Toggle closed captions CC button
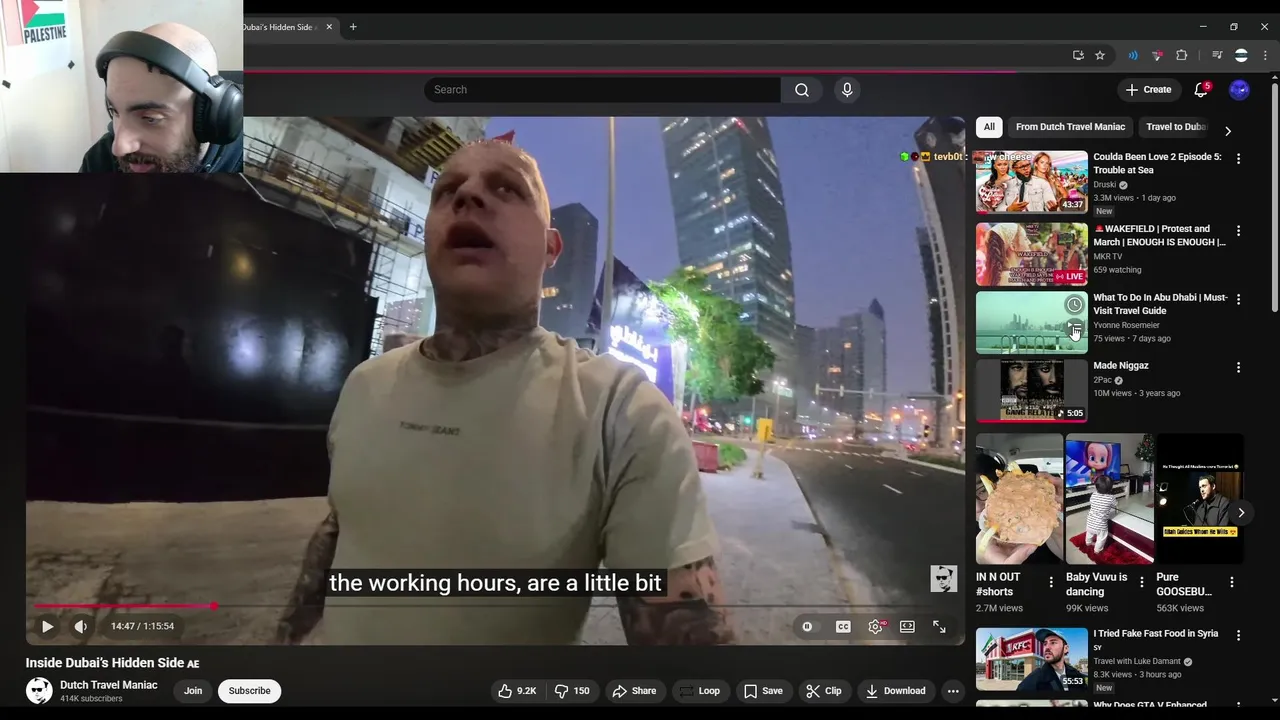 coord(843,626)
